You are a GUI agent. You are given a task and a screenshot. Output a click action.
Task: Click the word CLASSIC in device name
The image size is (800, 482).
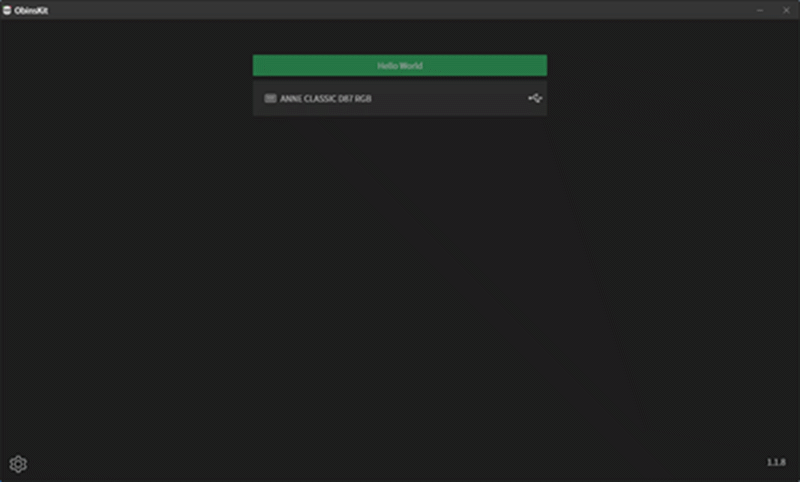(320, 98)
